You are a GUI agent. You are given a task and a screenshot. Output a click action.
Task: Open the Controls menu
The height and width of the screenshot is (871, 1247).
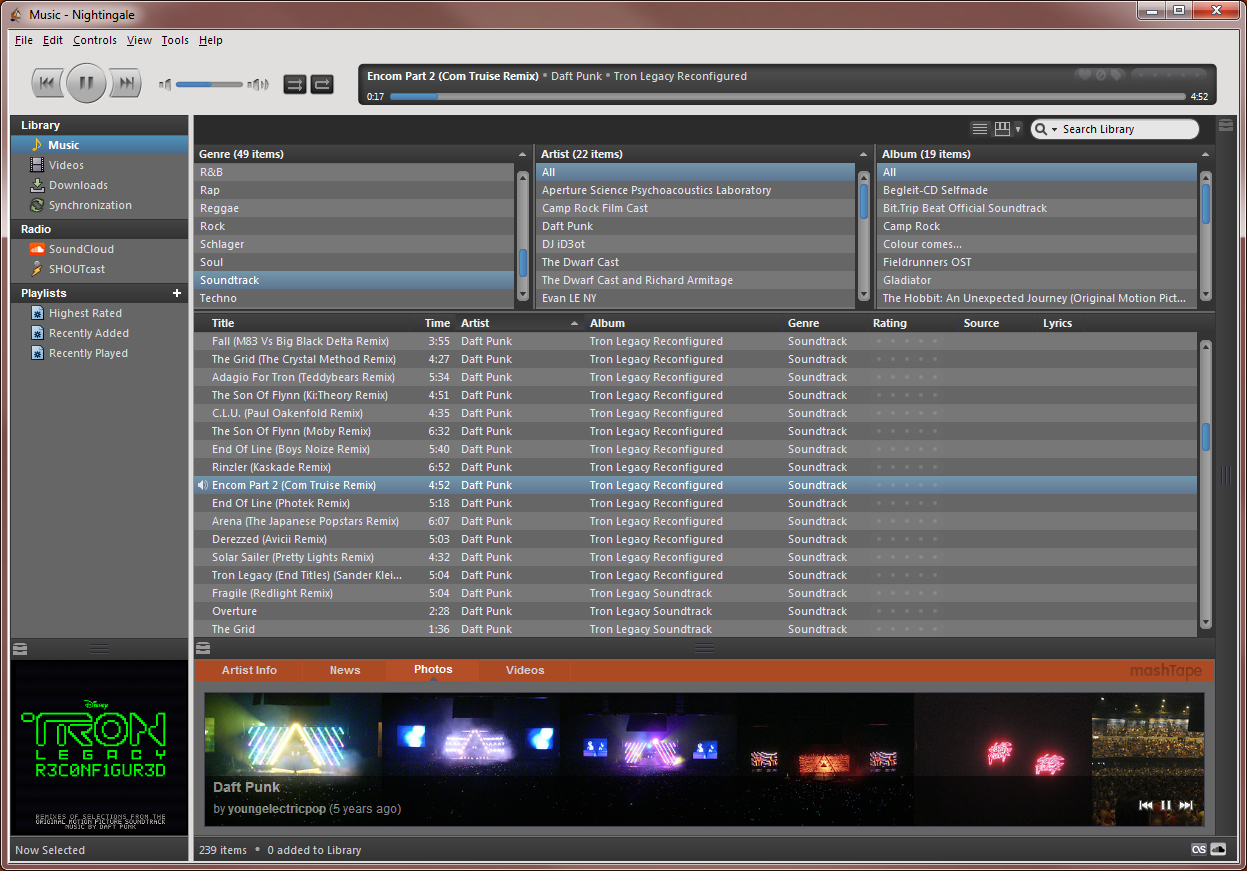click(95, 40)
